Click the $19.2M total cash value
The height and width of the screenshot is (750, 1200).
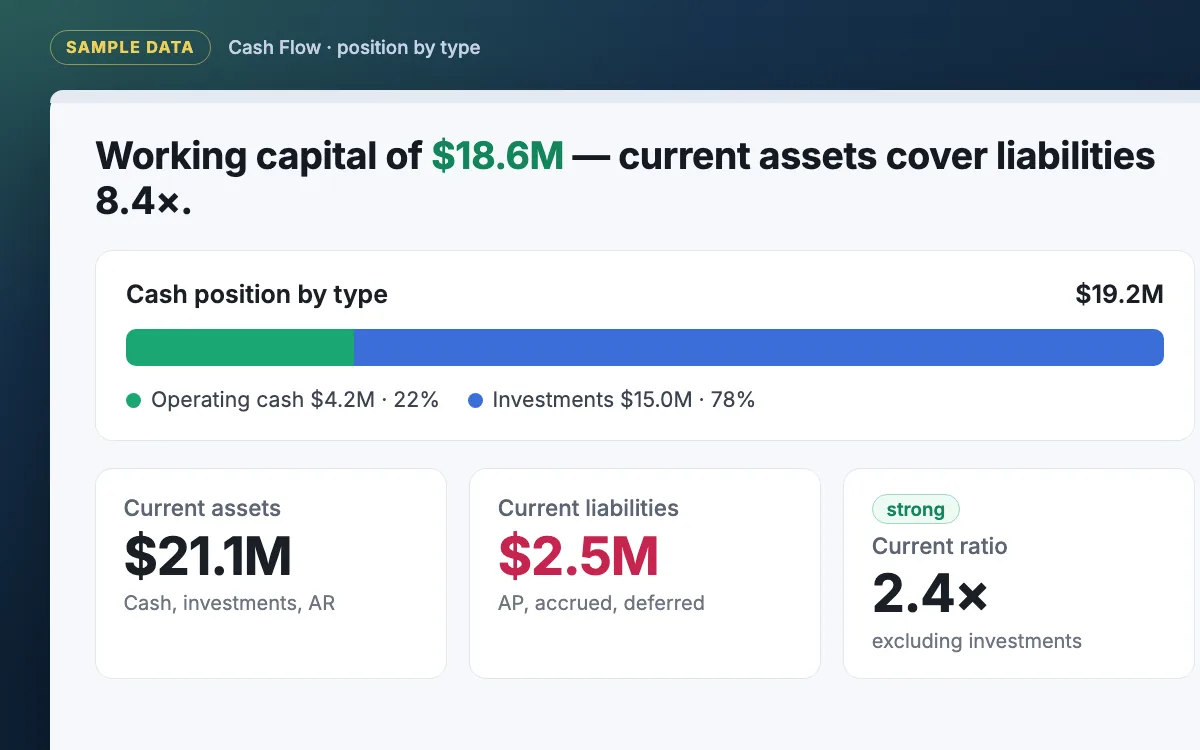pos(1119,294)
